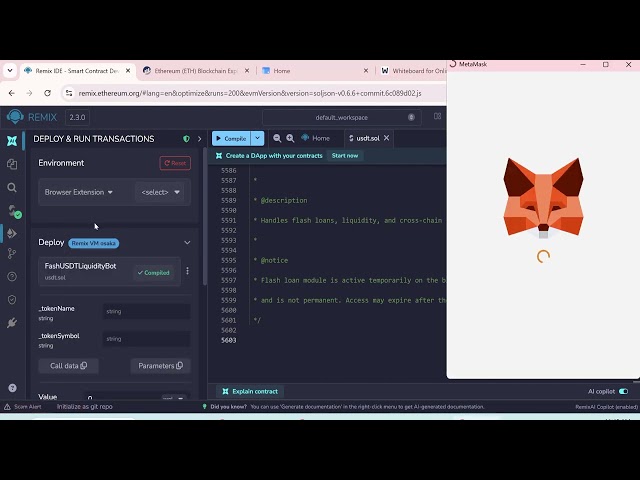Click the RemixAI Copilot (enabled) status
Image resolution: width=640 pixels, height=480 pixels.
[606, 407]
